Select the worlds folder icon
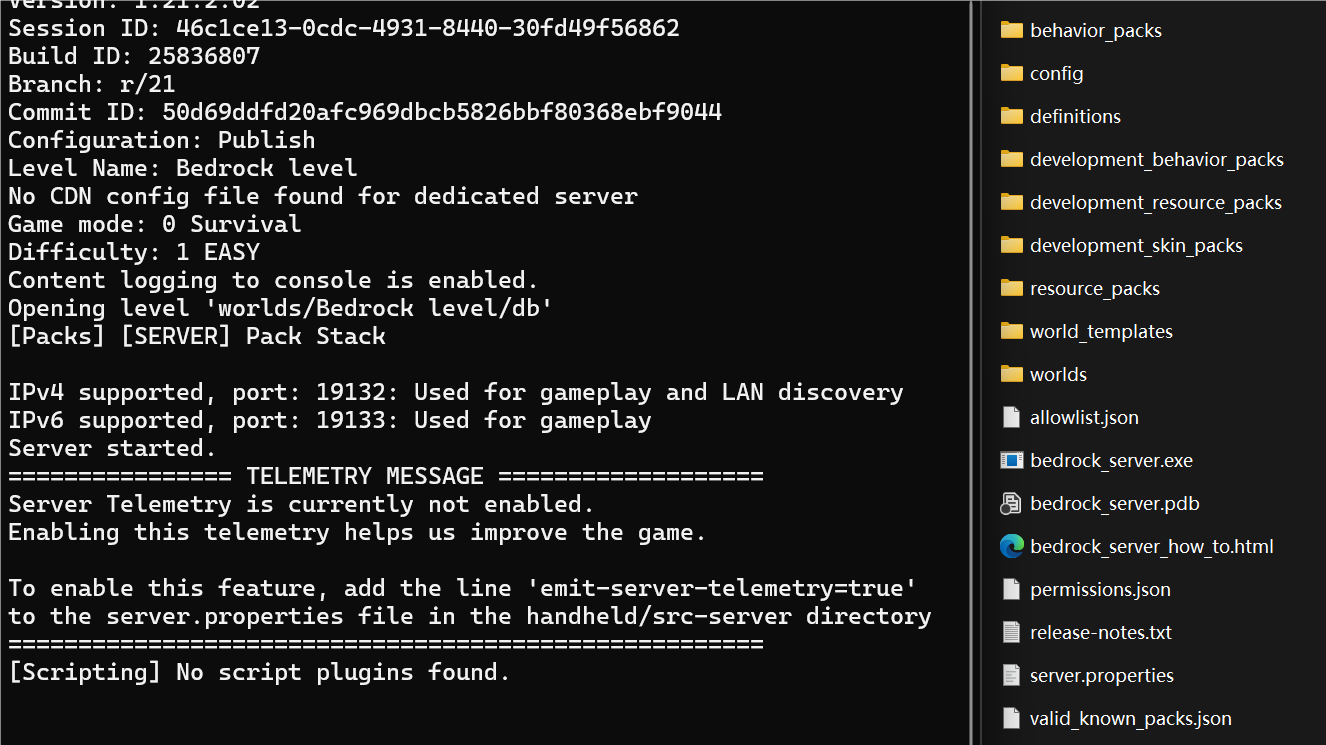Viewport: 1326px width, 745px height. pos(1011,374)
